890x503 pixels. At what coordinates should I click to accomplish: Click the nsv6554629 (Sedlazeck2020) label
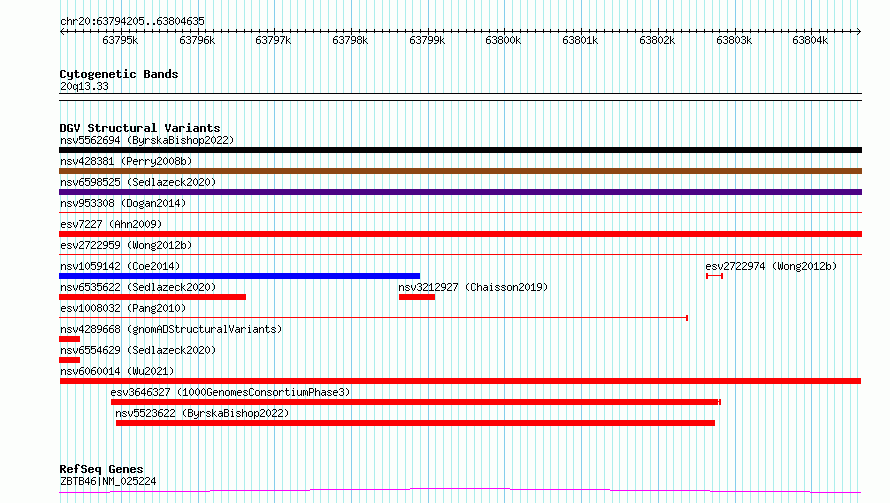[138, 350]
